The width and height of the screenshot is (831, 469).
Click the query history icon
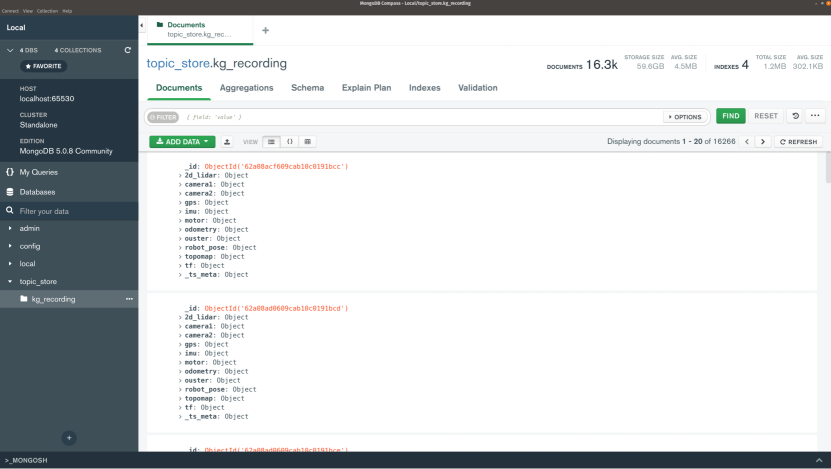[794, 116]
